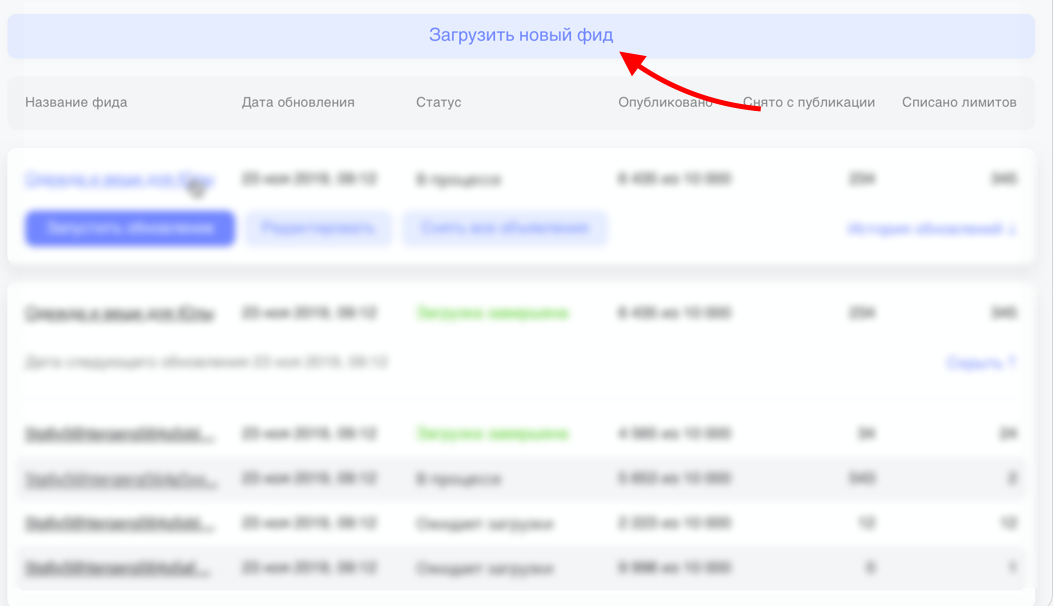The image size is (1053, 606).
Task: Open the last feed link in history list
Action: (x=119, y=569)
